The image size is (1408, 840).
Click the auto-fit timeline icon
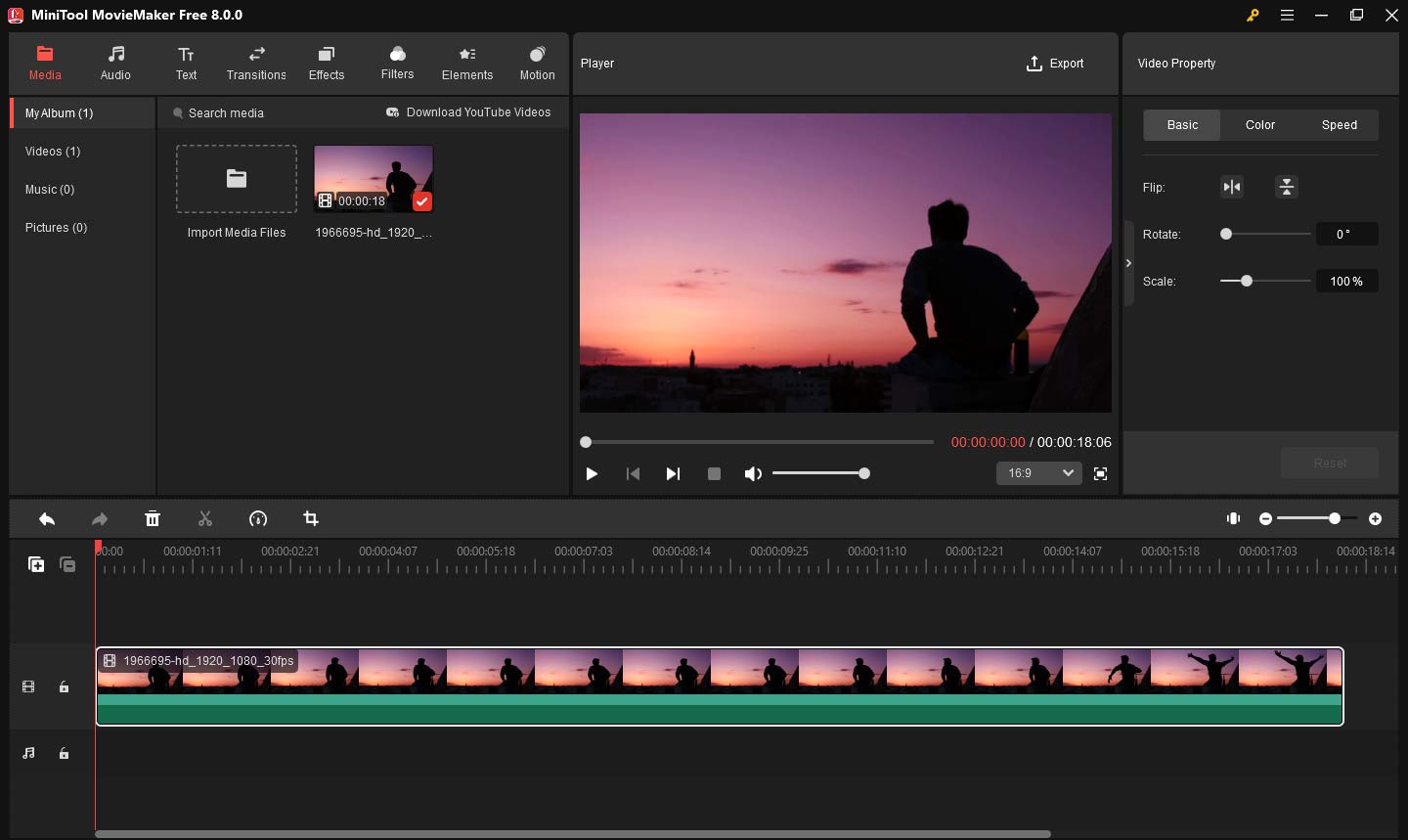coord(1234,518)
